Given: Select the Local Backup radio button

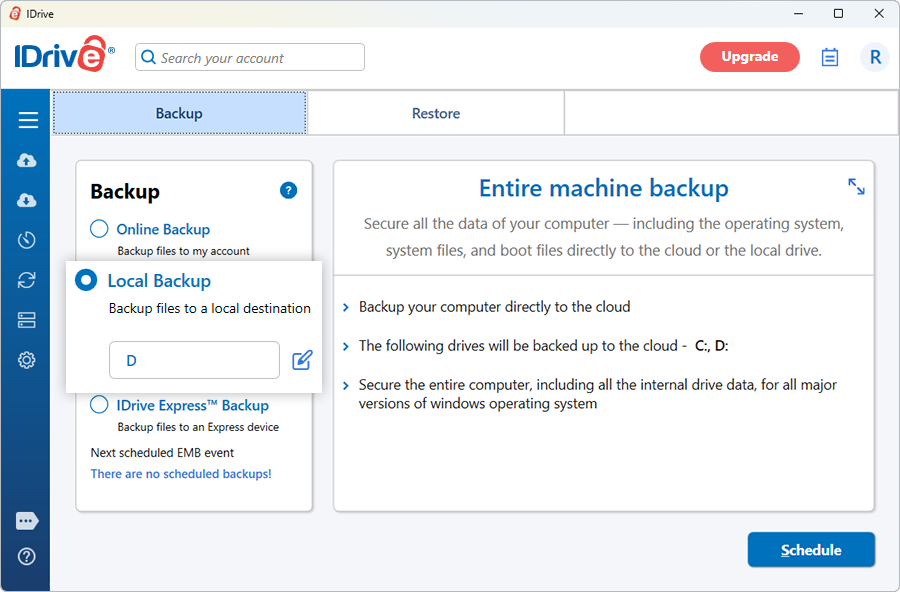Looking at the screenshot, I should point(86,280).
